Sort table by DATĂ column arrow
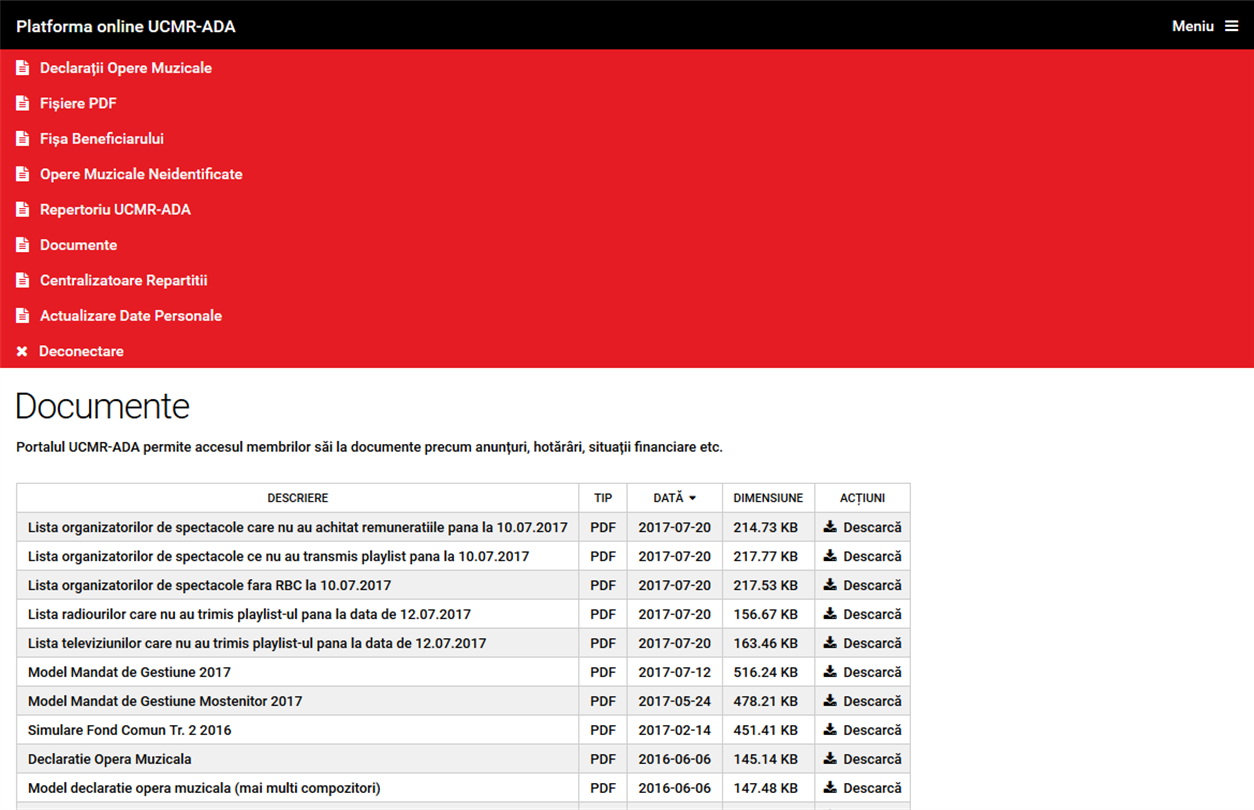This screenshot has height=810, width=1254. pyautogui.click(x=692, y=498)
